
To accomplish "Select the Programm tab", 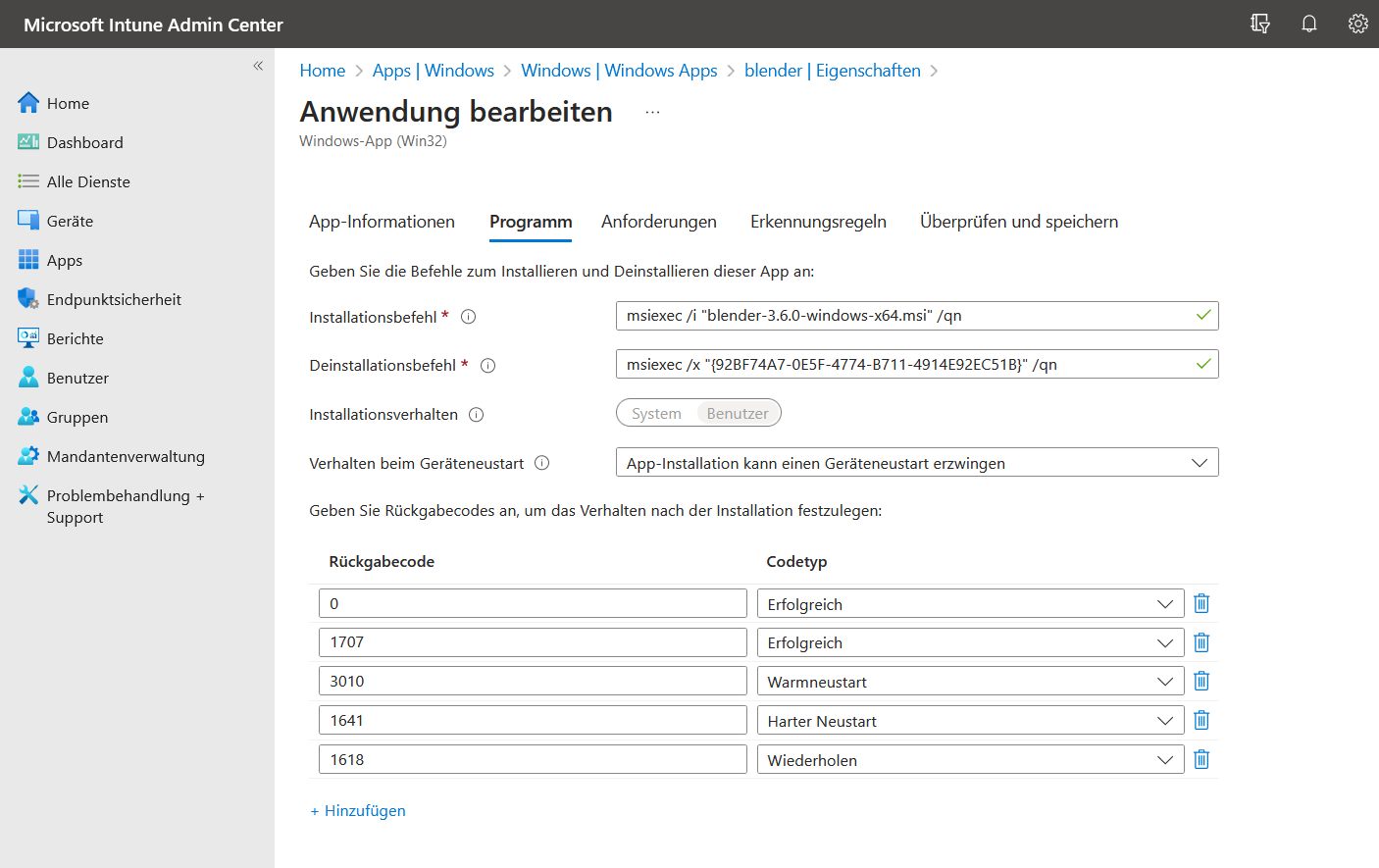I will pos(531,222).
